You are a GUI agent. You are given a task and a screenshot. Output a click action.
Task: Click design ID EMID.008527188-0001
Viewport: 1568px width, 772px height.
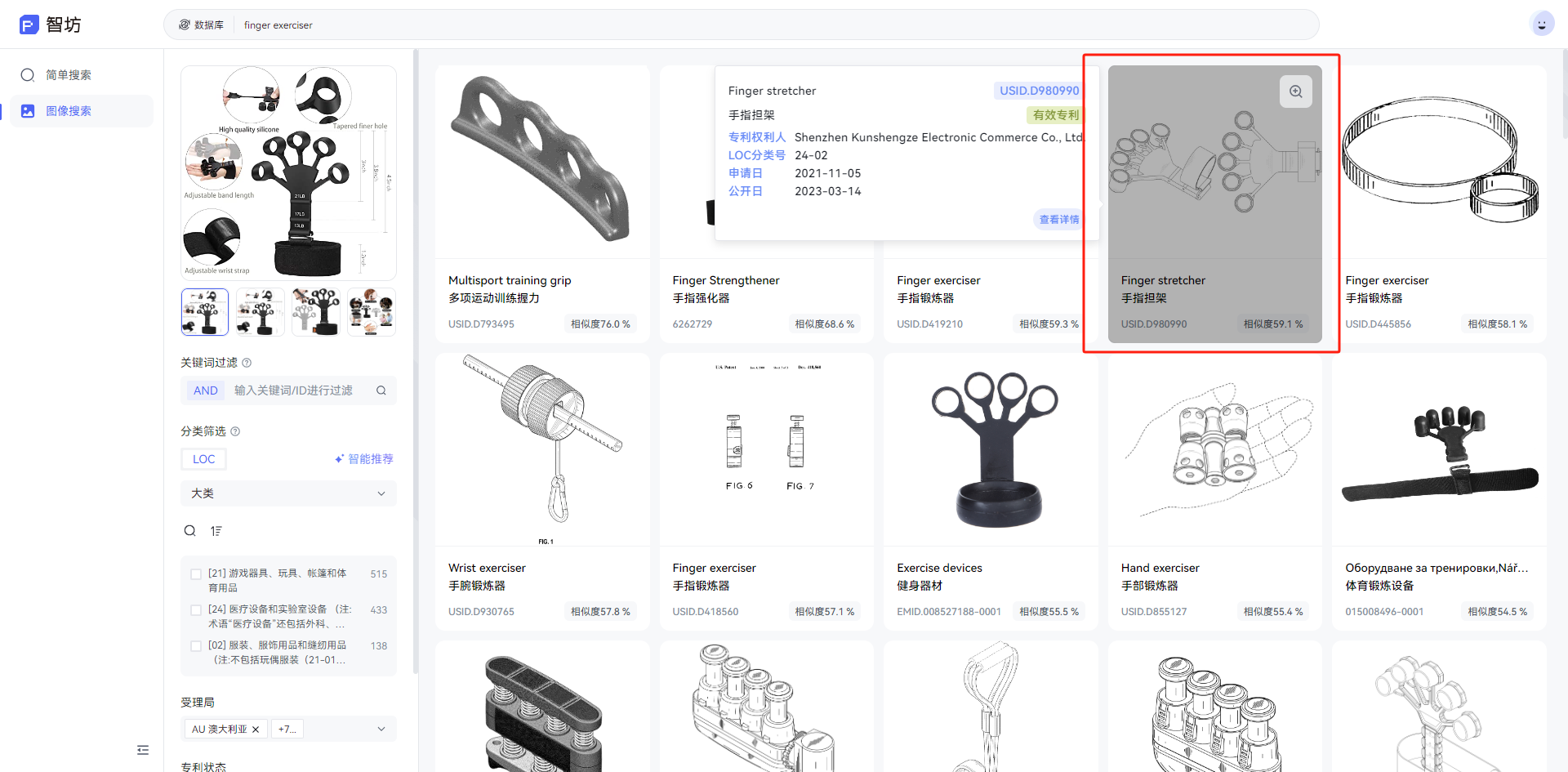[x=949, y=612]
